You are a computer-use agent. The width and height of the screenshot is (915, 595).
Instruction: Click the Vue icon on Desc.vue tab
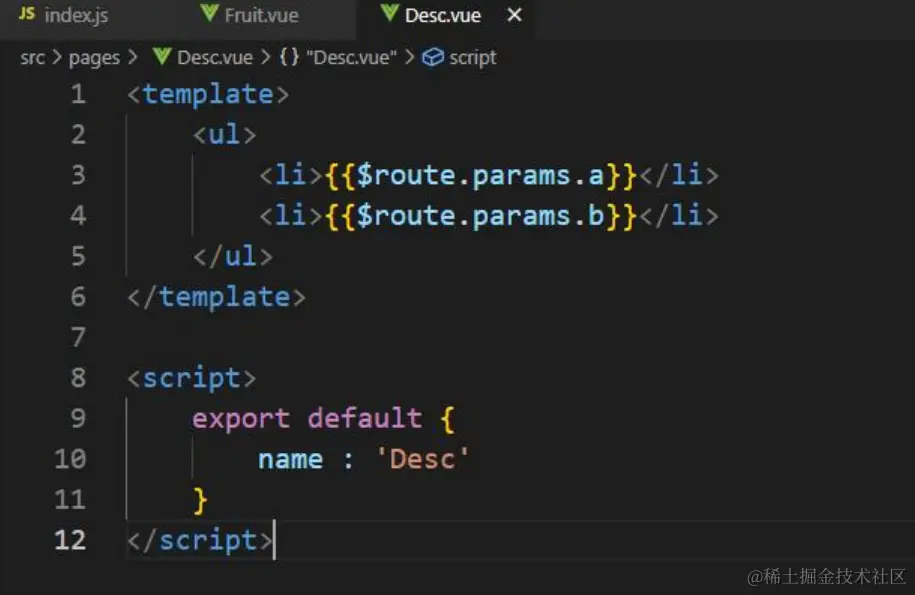coord(389,13)
